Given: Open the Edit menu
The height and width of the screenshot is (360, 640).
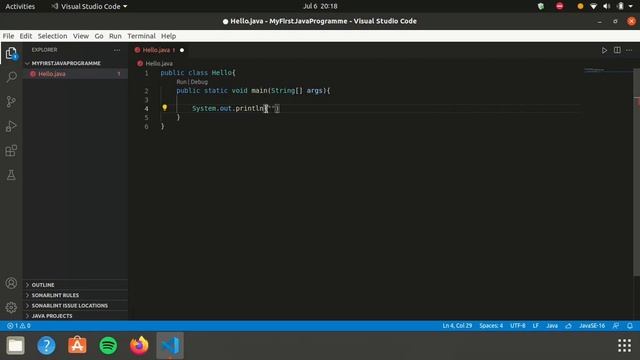Looking at the screenshot, I should point(26,36).
